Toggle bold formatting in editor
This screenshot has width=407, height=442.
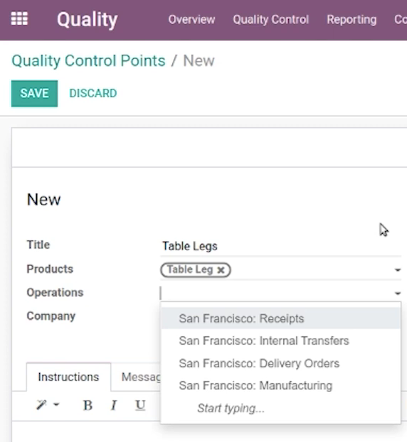click(x=88, y=405)
